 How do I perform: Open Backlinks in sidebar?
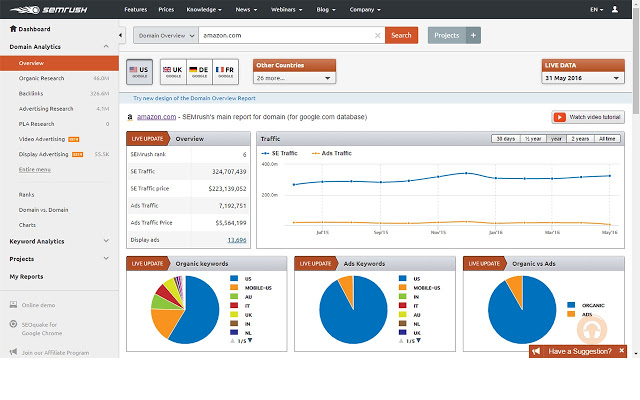(31, 93)
